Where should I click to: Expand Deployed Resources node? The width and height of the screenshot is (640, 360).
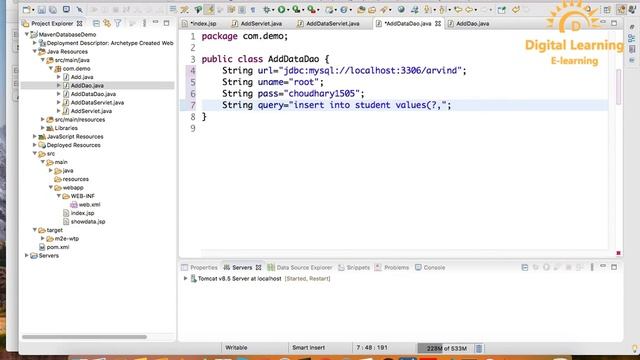(x=35, y=145)
